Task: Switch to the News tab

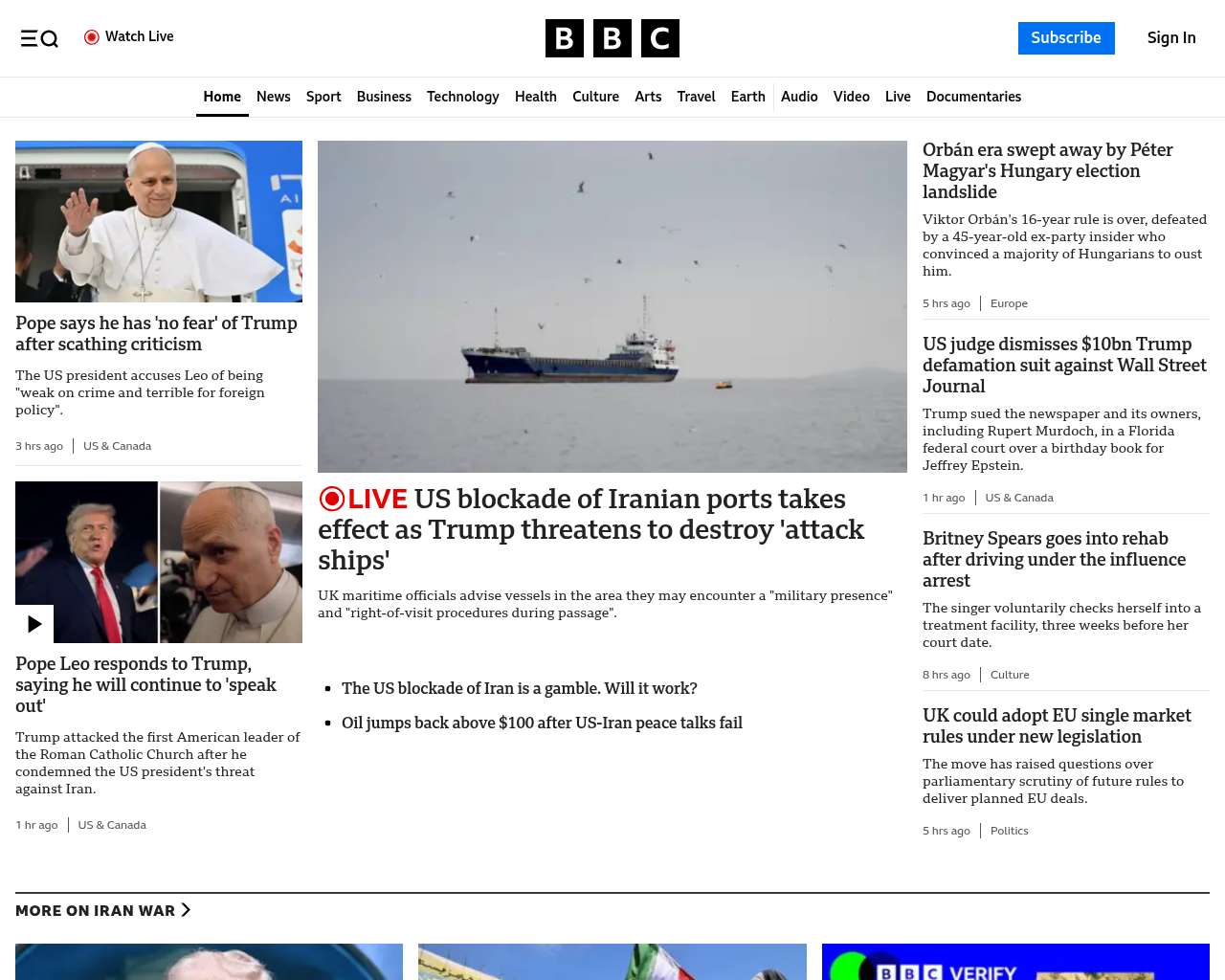Action: point(273,97)
